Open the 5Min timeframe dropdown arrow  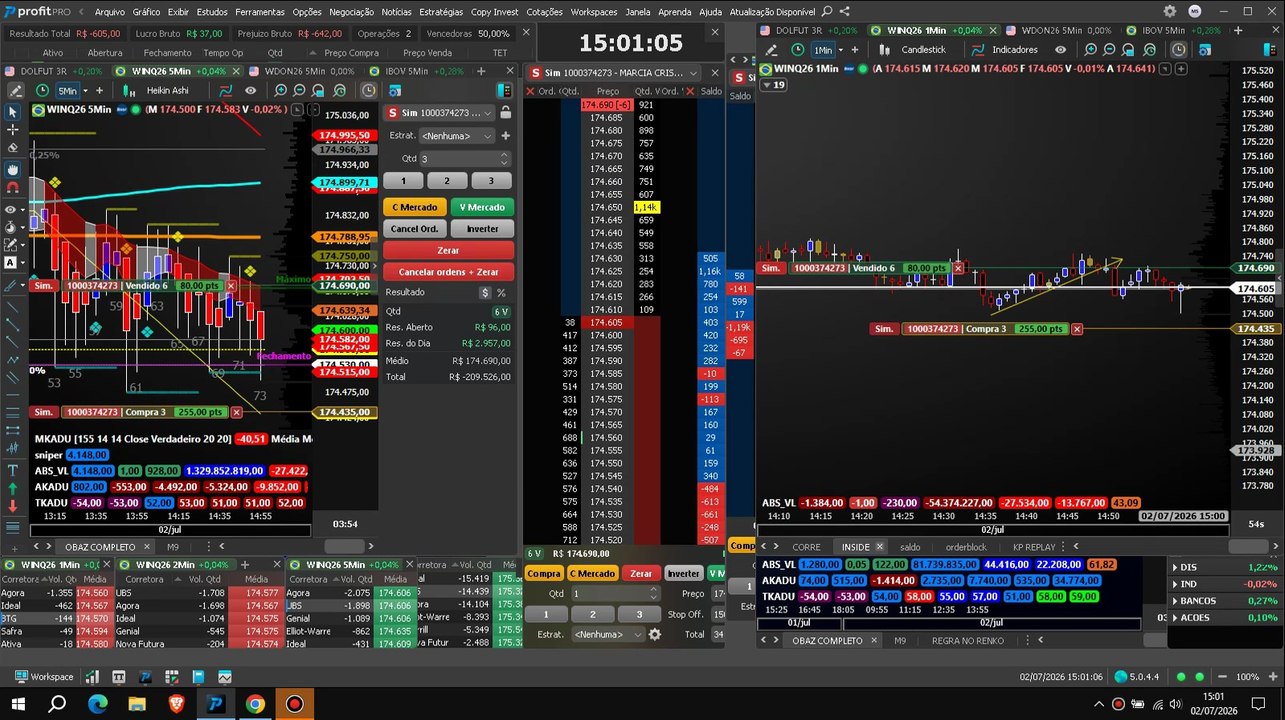coord(84,91)
